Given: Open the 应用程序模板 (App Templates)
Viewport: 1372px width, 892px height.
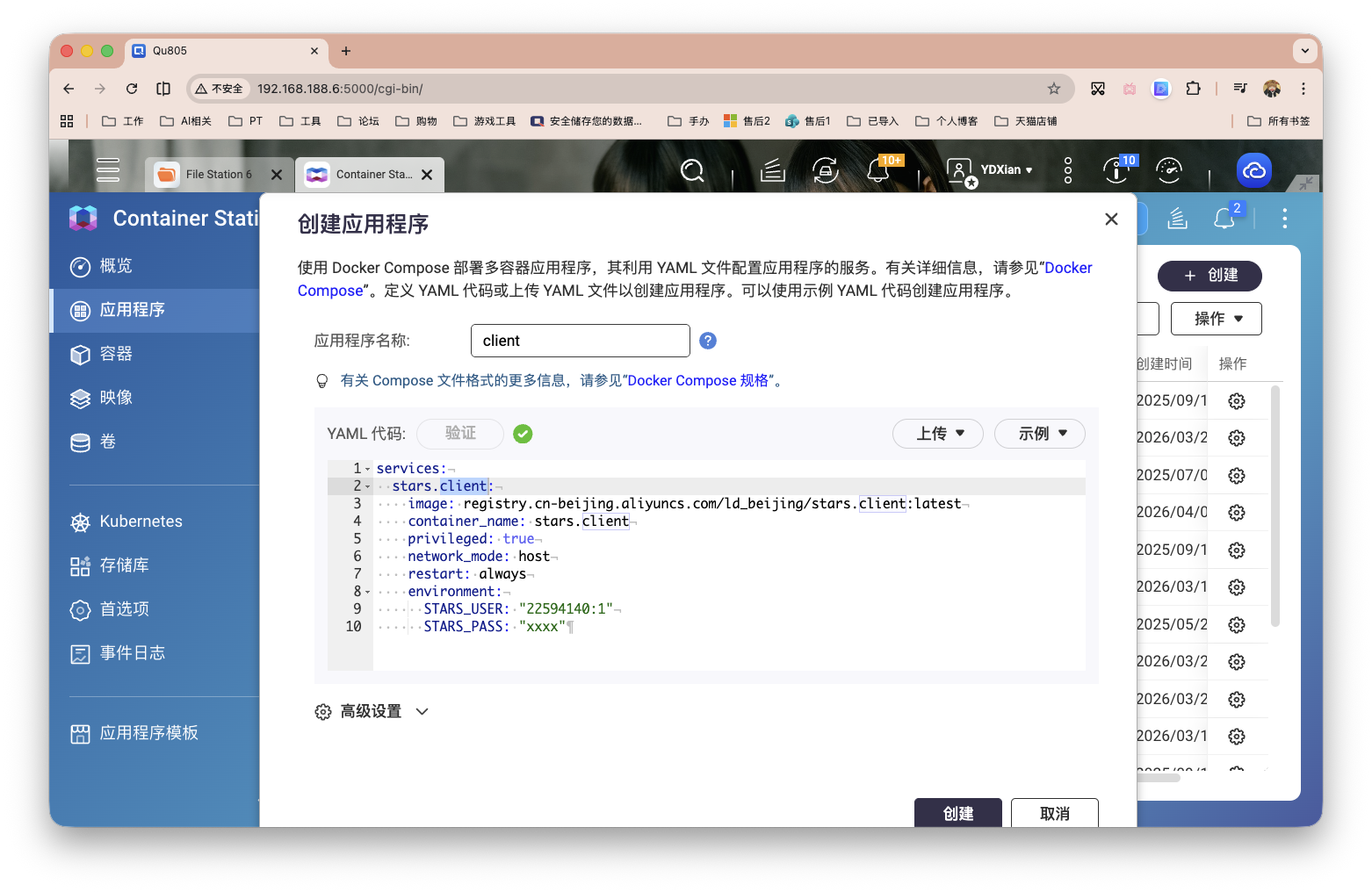Looking at the screenshot, I should [149, 732].
